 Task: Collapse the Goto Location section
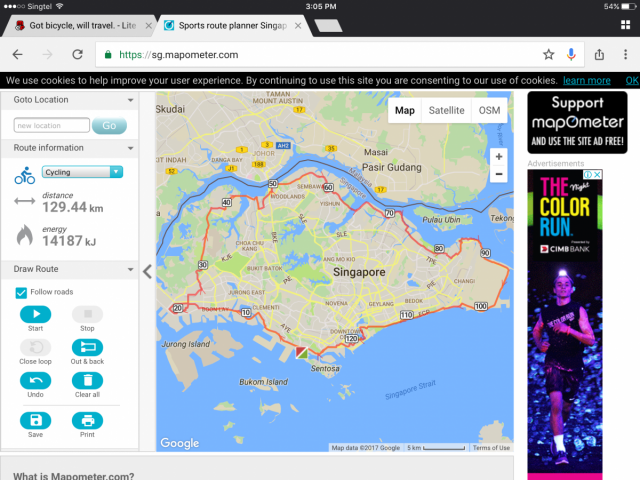130,100
